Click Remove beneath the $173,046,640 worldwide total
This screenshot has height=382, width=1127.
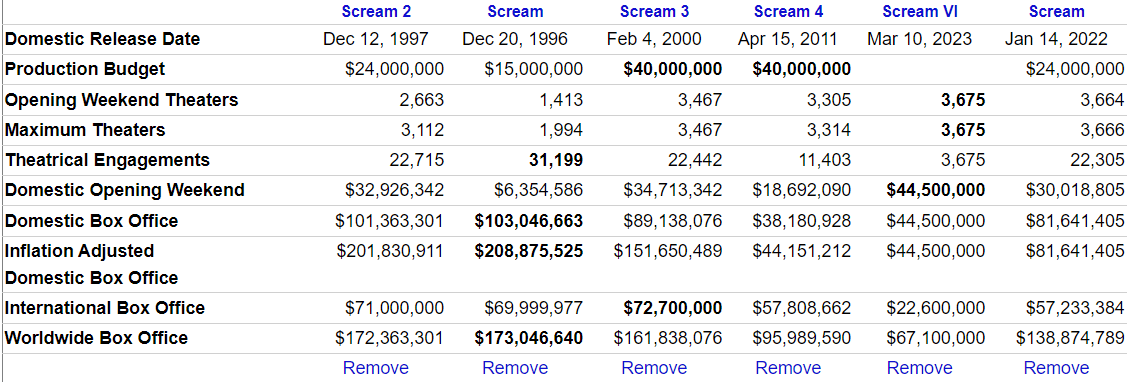(x=515, y=368)
